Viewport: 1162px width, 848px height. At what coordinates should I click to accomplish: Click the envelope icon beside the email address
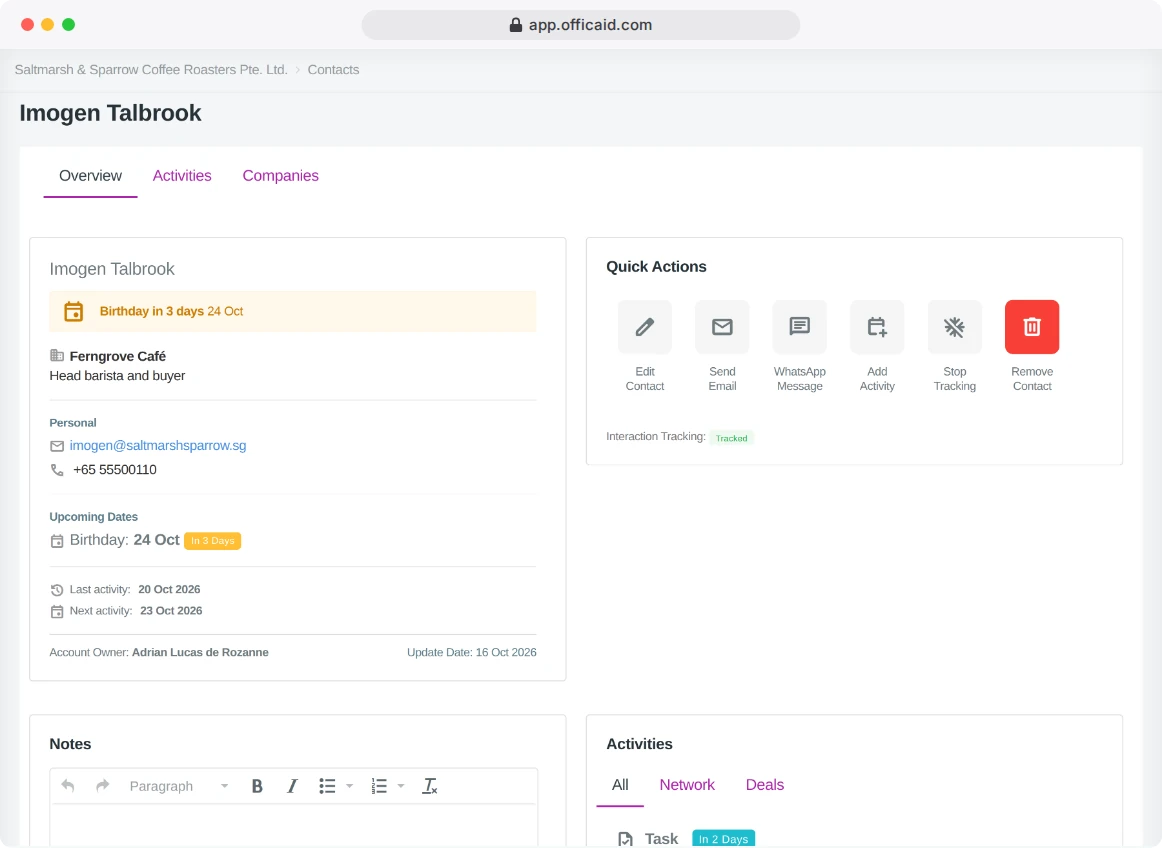(x=57, y=446)
